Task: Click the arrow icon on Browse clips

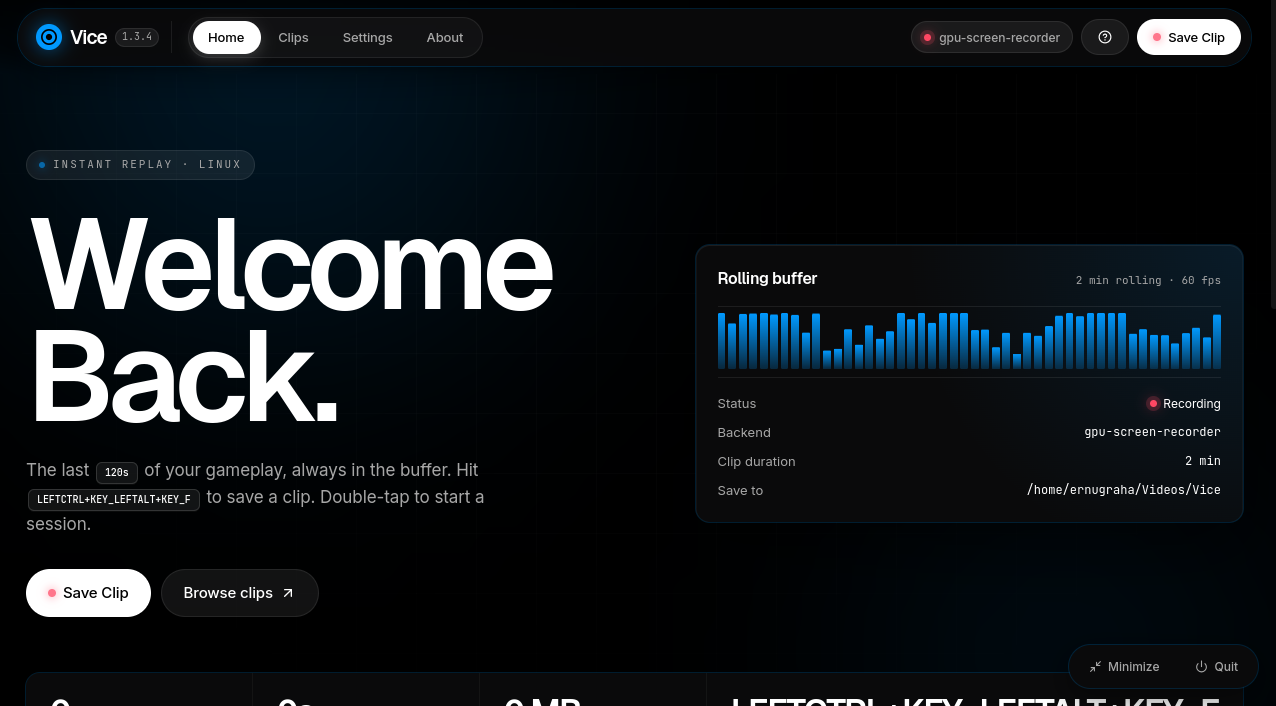Action: (x=288, y=593)
